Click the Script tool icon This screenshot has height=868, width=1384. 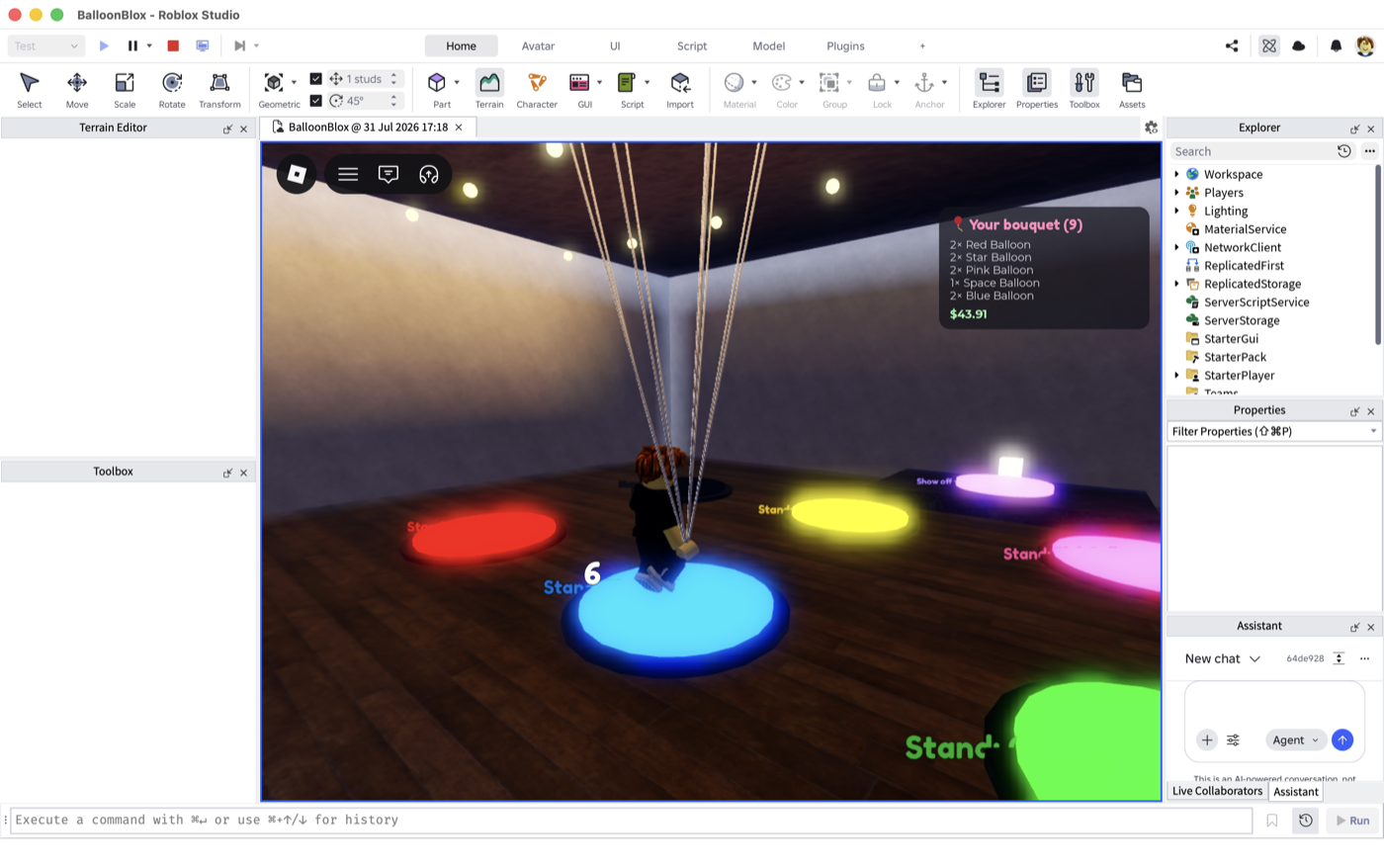point(627,82)
